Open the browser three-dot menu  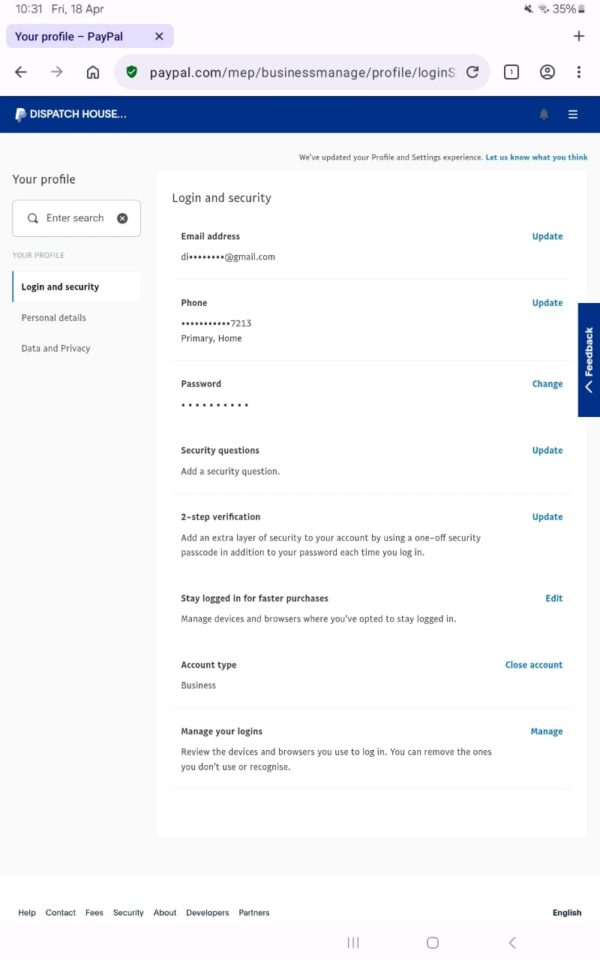[x=579, y=72]
